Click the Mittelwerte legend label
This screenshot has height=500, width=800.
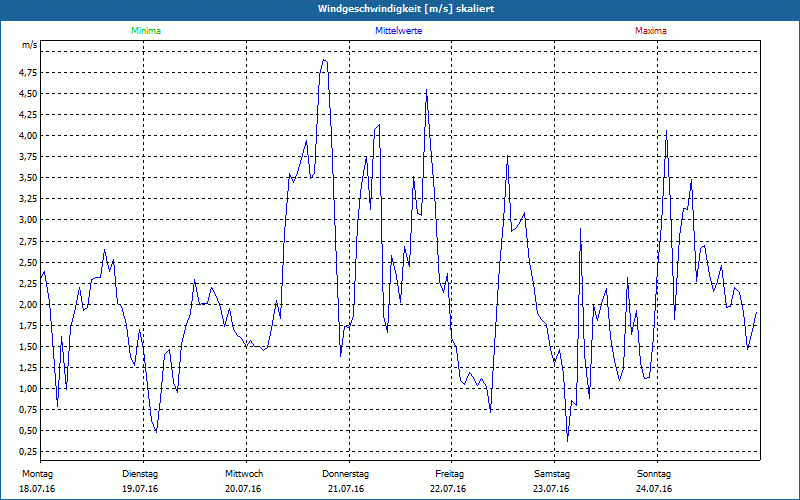point(398,31)
